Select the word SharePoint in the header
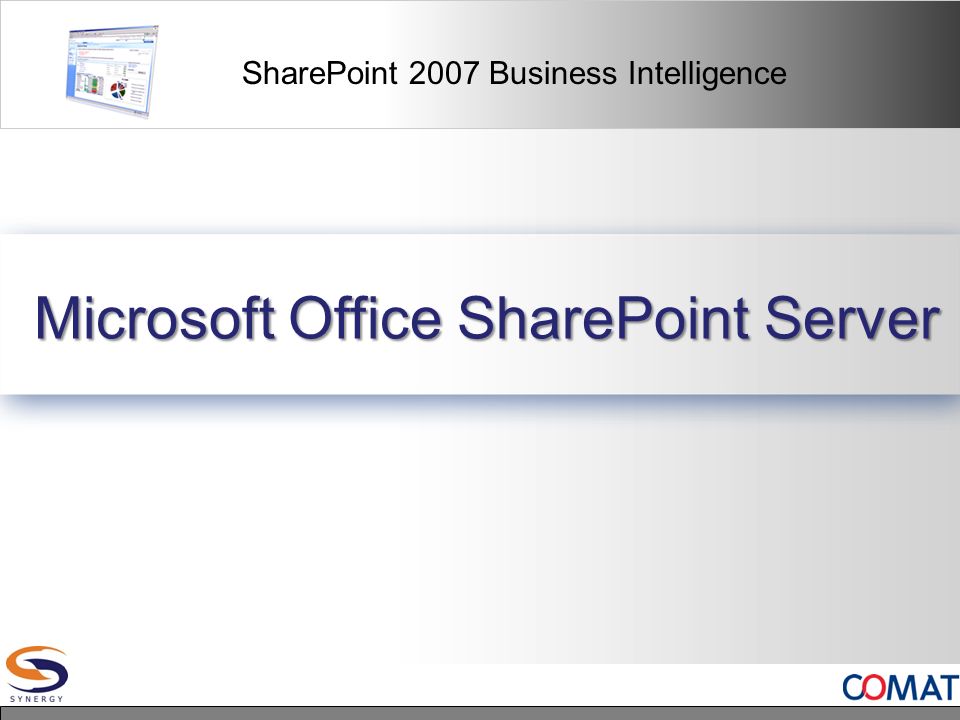 click(x=320, y=73)
